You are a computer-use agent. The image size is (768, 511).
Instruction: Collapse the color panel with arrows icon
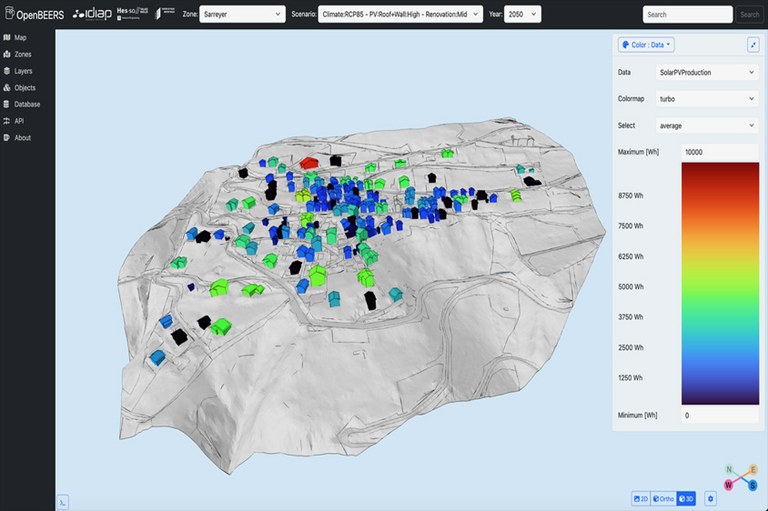coord(752,45)
